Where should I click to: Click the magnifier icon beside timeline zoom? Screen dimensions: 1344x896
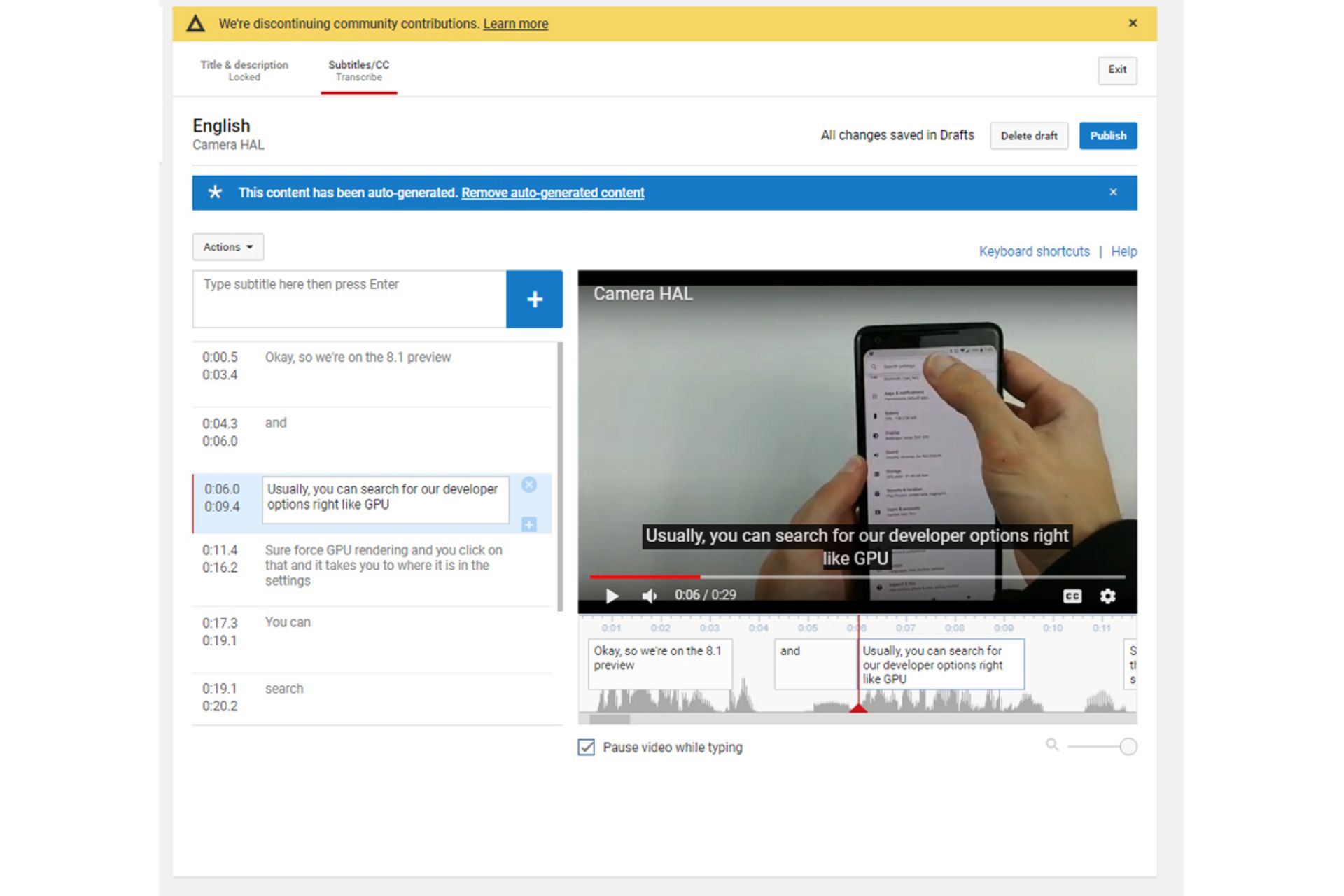point(1052,746)
